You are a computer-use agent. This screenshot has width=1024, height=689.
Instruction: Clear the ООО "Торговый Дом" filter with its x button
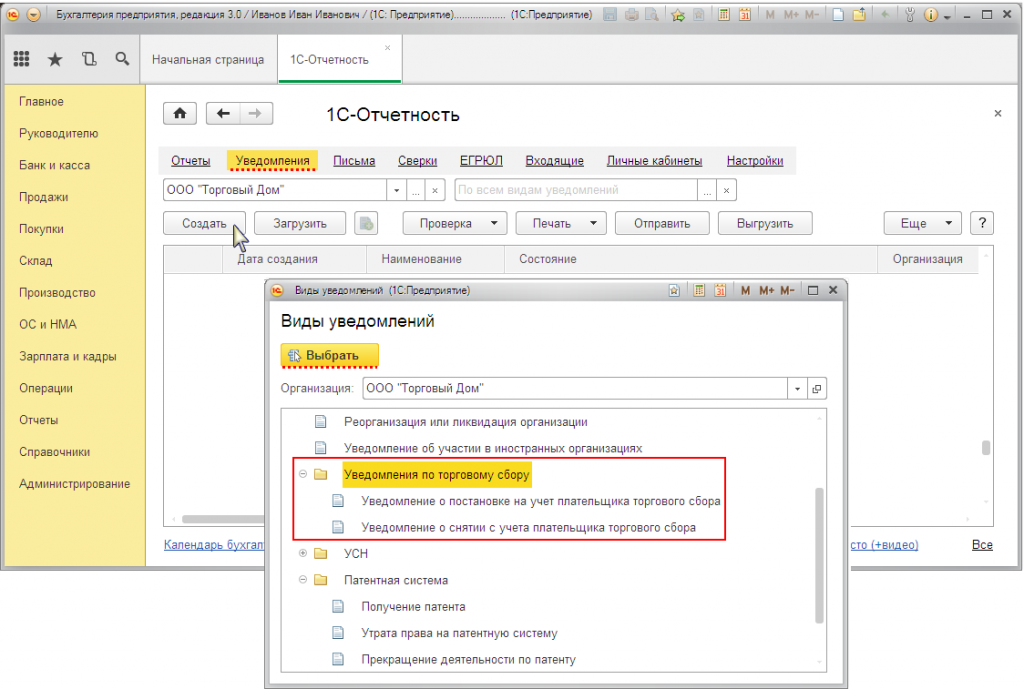pos(435,190)
